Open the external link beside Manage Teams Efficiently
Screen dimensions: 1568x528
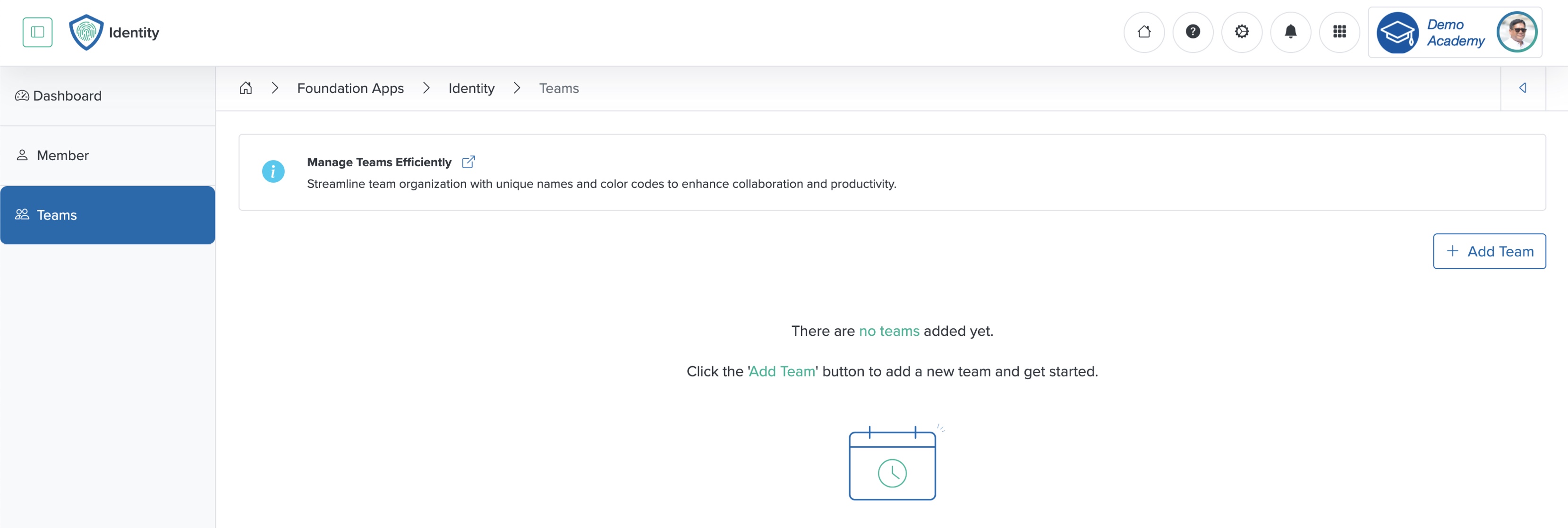click(469, 162)
